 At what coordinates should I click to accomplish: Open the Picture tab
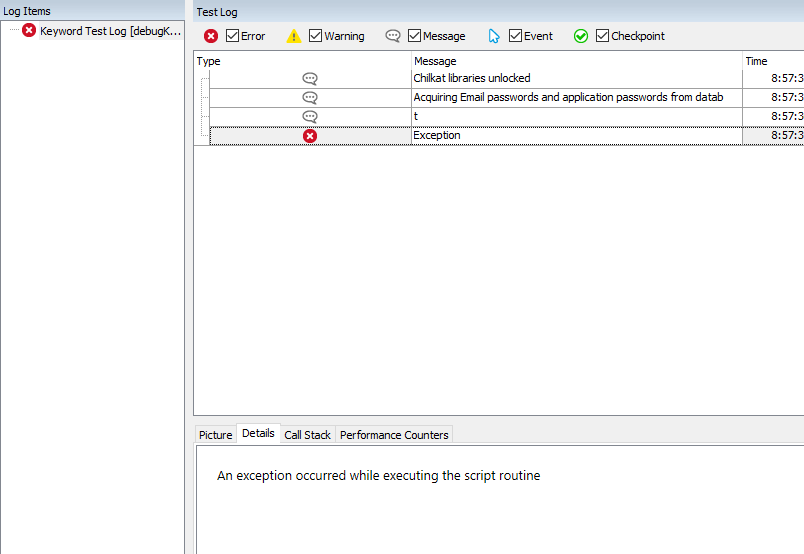(215, 435)
